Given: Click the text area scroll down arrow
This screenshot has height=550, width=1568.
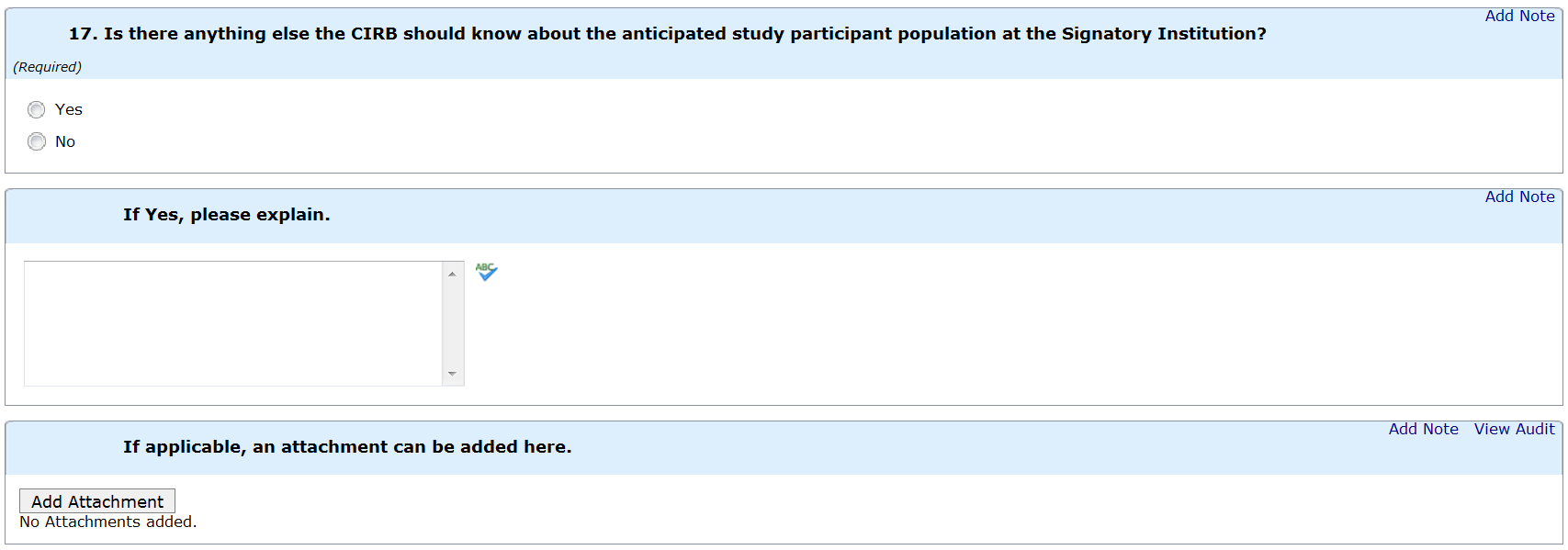Looking at the screenshot, I should coord(452,374).
